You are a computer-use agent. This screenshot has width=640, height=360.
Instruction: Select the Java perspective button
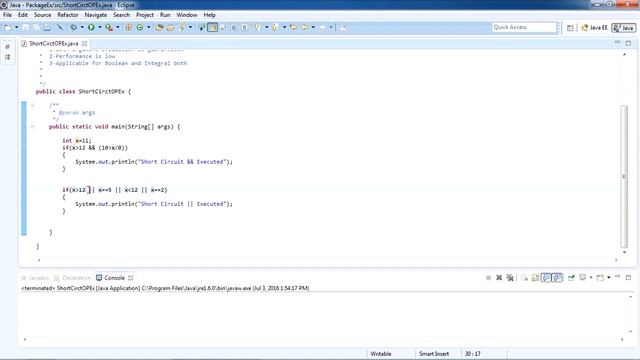coord(624,27)
